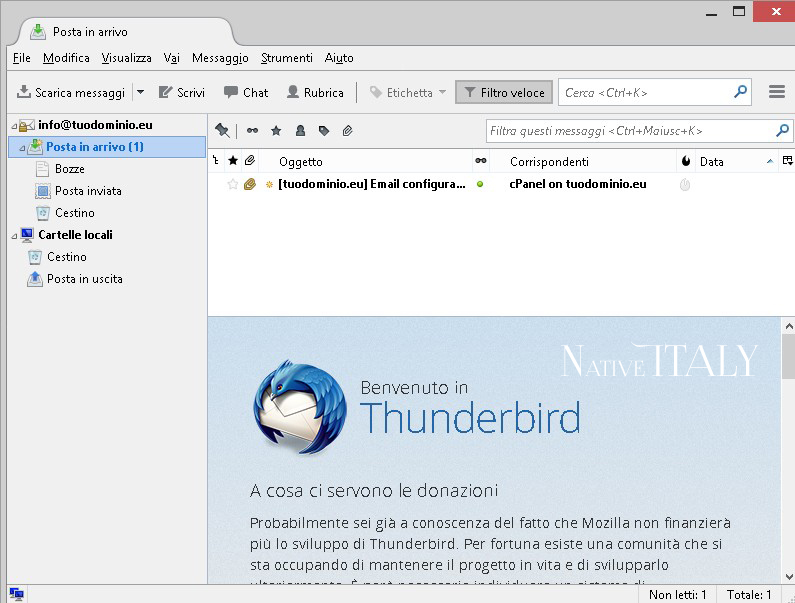Open the Vai menu
The image size is (795, 603).
pos(171,58)
